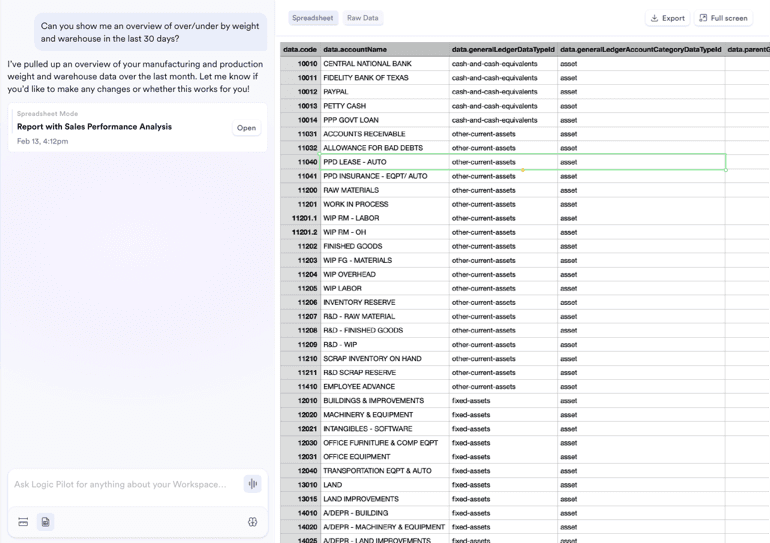Select the data.generalLedgerDataTypeId column header
The height and width of the screenshot is (543, 770).
tap(503, 50)
